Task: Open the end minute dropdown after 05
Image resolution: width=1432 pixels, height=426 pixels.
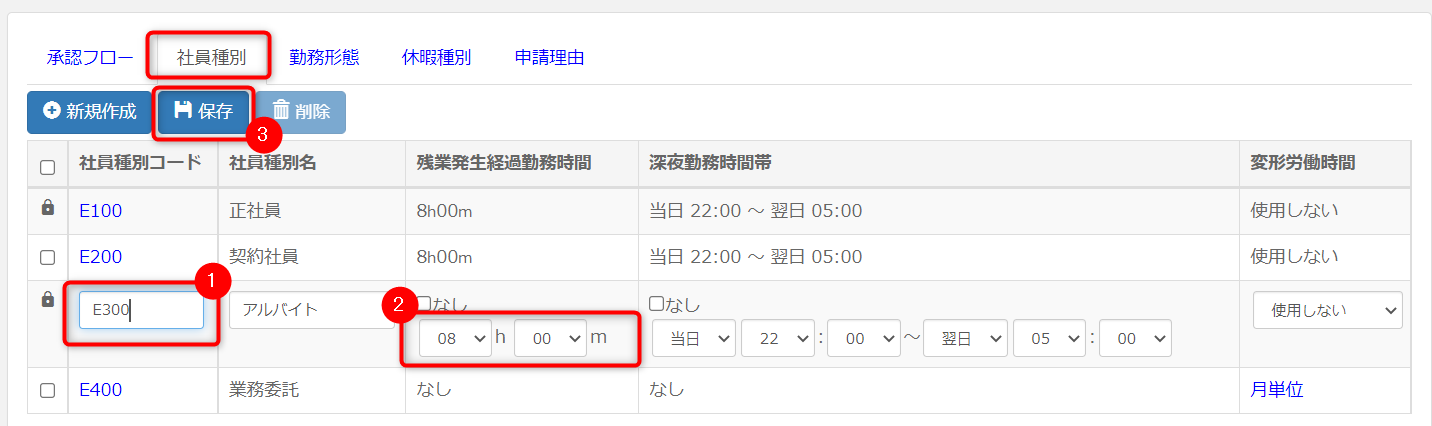Action: (1135, 339)
